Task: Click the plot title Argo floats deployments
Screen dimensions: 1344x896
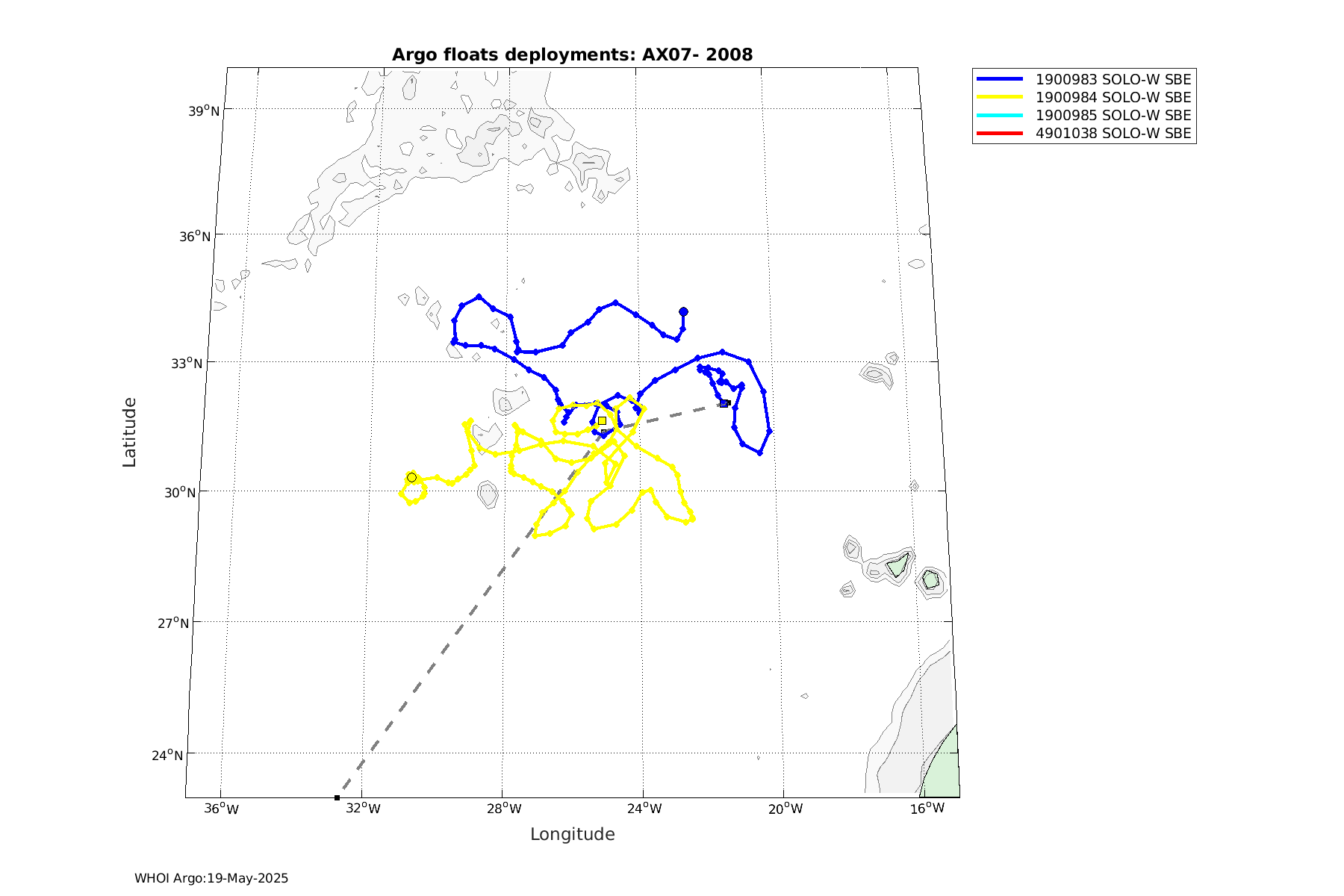Action: point(572,55)
